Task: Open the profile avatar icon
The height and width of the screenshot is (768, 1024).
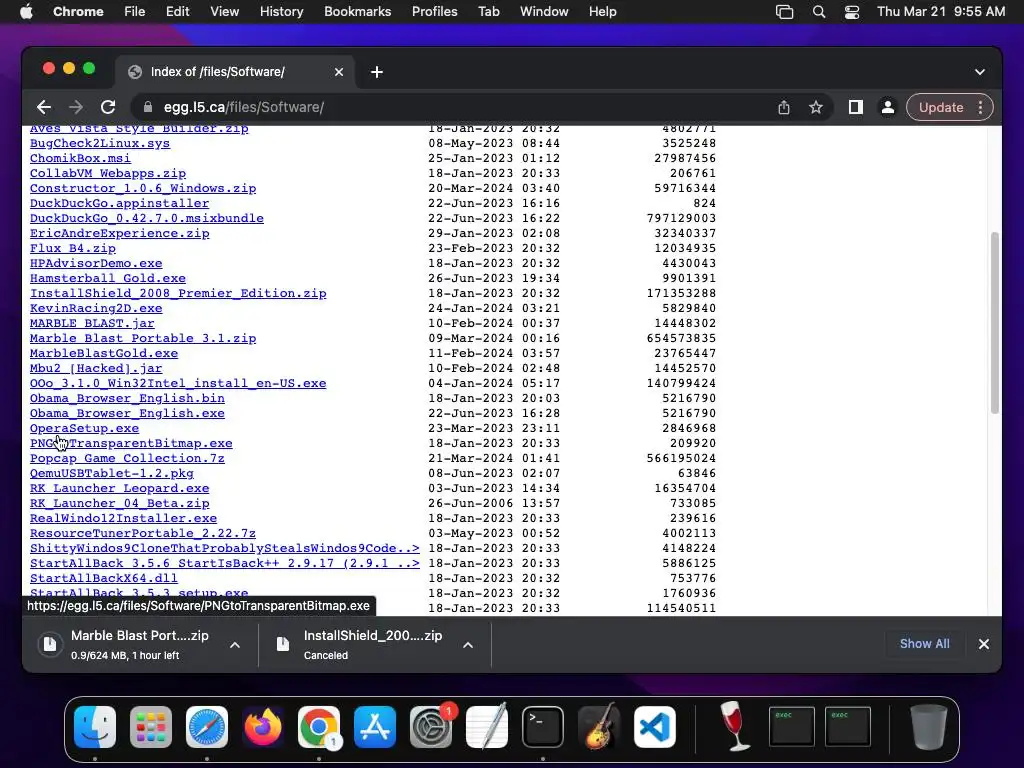Action: coord(888,107)
